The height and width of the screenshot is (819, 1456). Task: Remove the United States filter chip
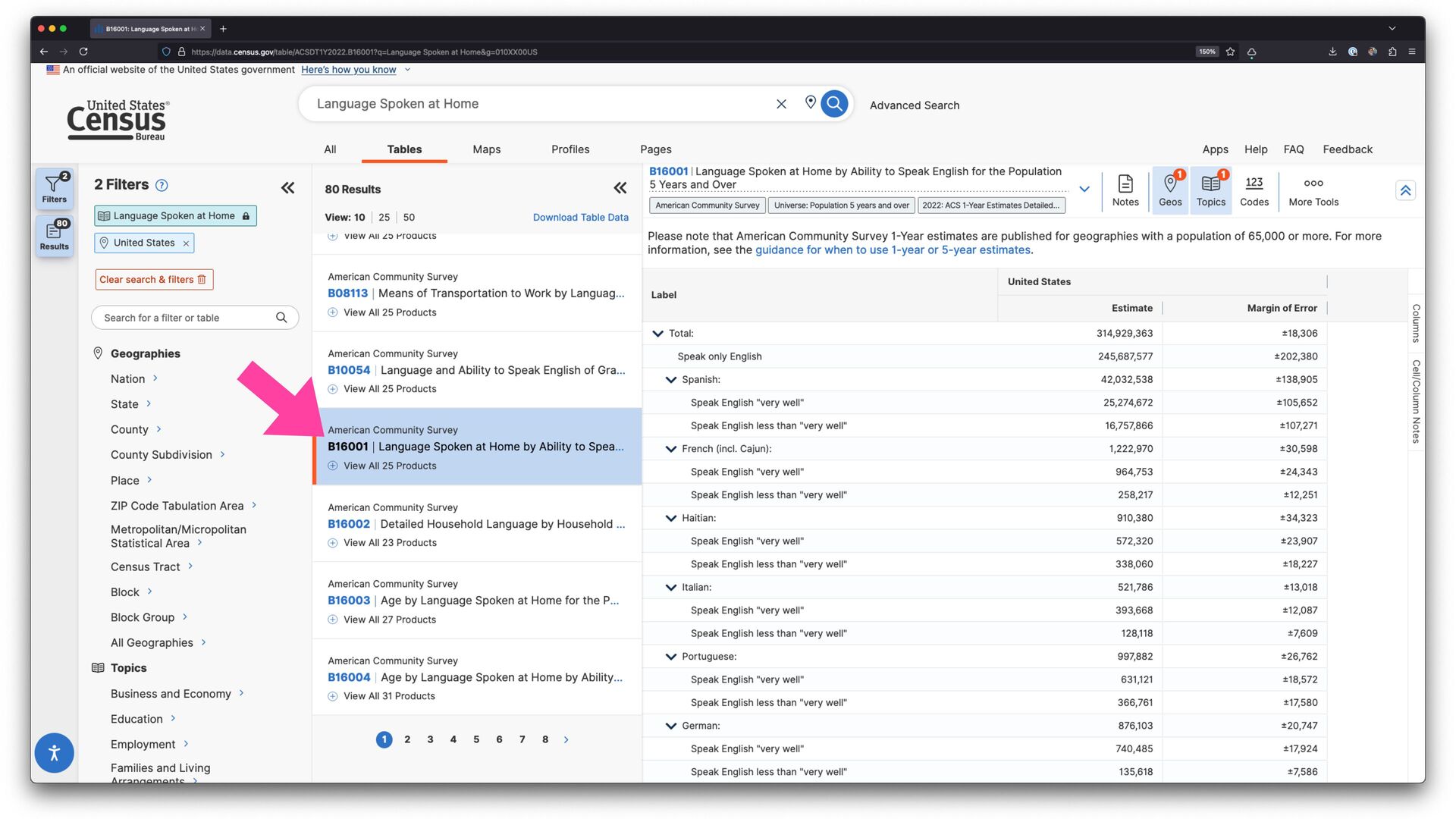(x=186, y=243)
